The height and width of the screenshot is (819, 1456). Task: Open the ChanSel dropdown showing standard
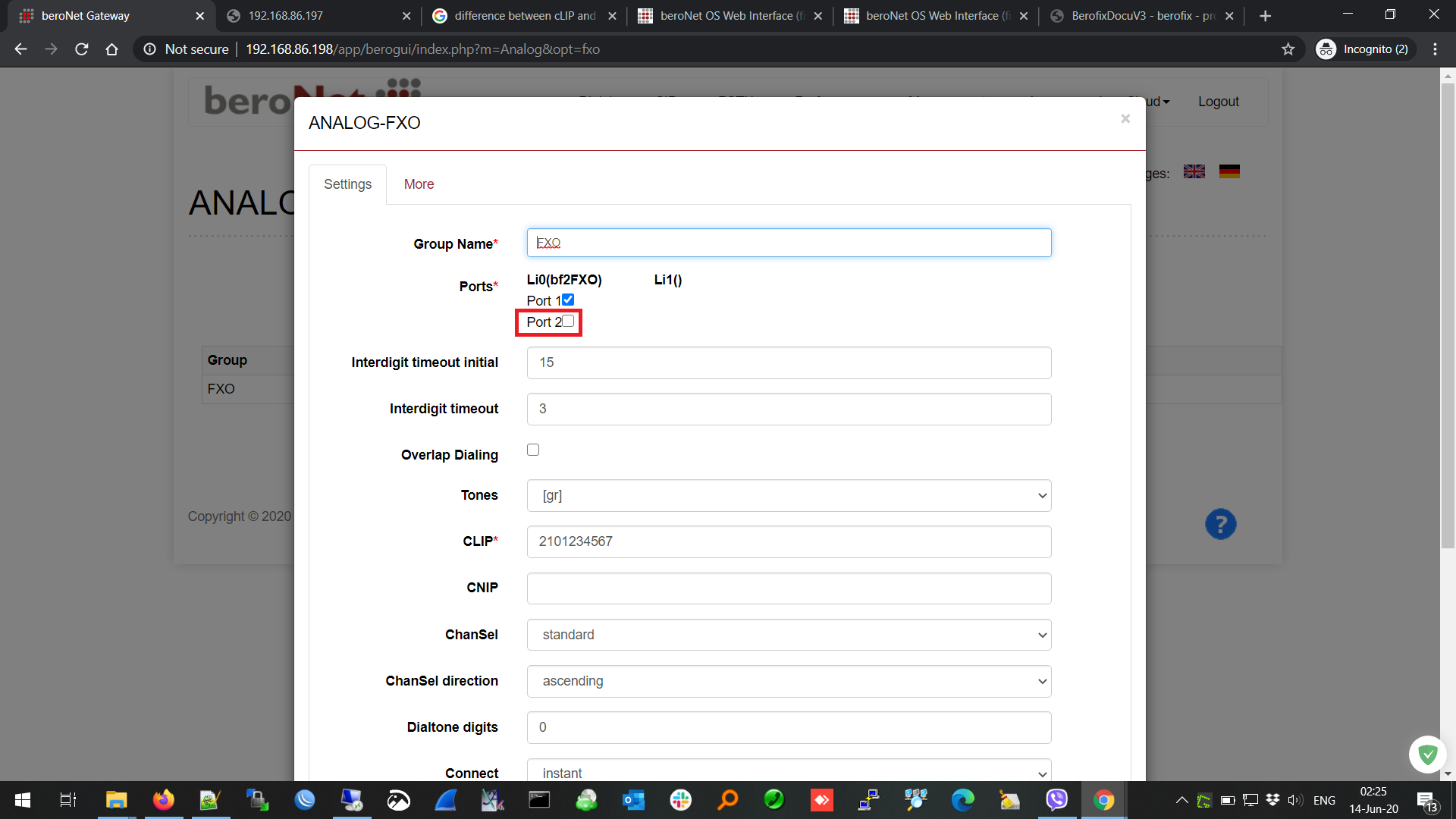pos(789,635)
